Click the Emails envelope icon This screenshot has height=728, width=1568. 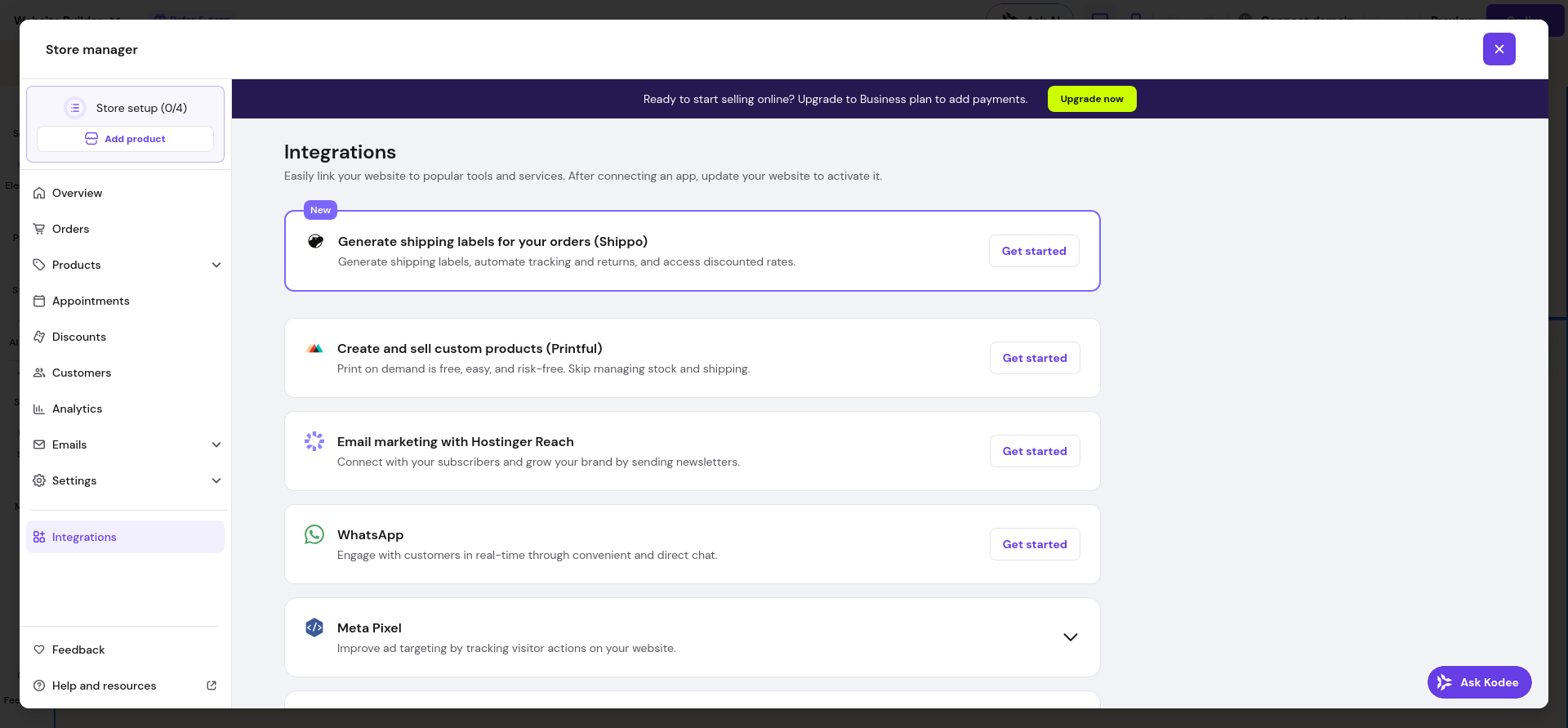click(x=39, y=444)
